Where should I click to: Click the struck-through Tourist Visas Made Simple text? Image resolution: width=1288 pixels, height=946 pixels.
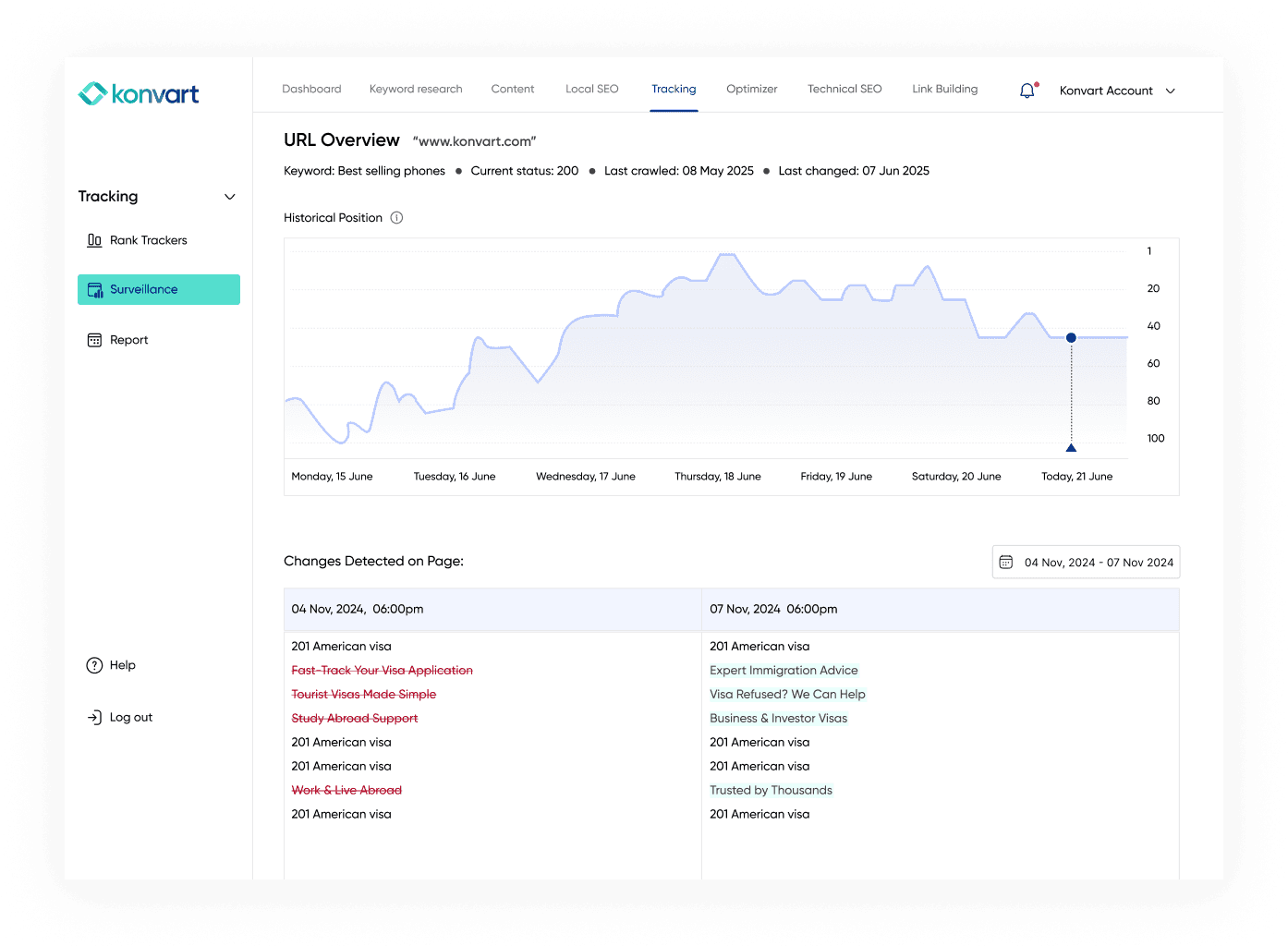point(363,695)
